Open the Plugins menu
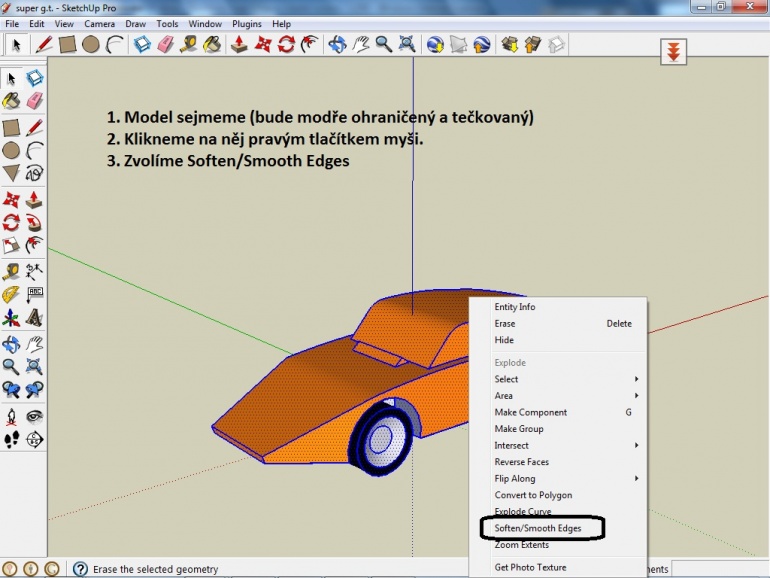 click(x=247, y=24)
